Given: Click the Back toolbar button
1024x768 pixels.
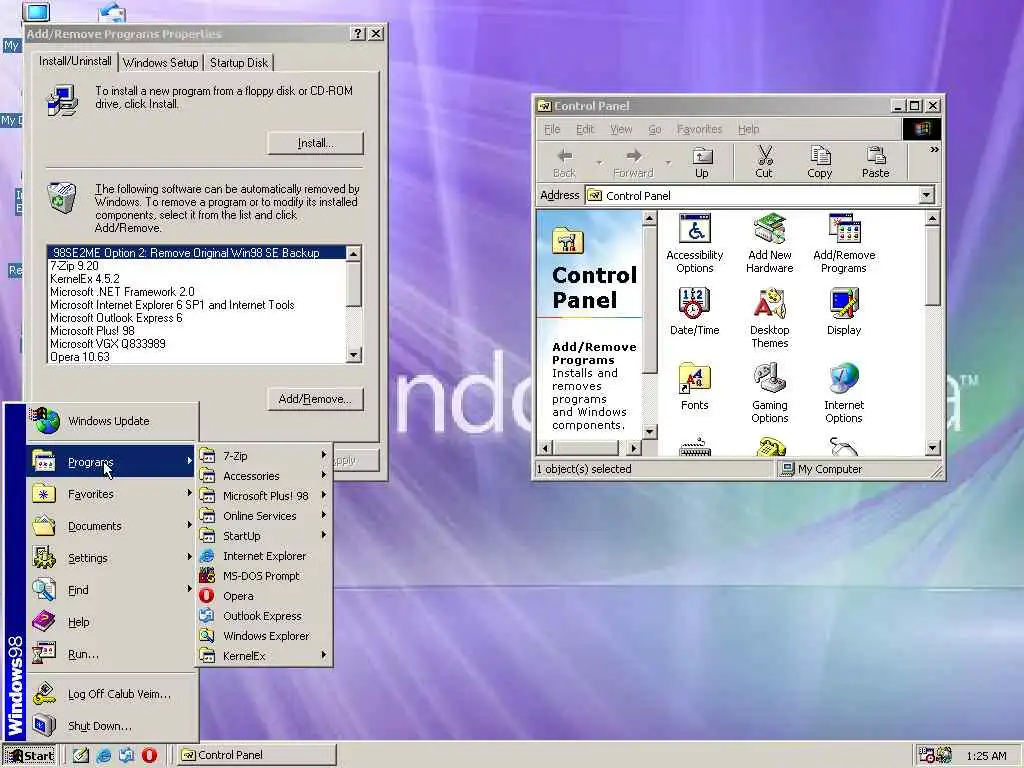Looking at the screenshot, I should point(564,162).
